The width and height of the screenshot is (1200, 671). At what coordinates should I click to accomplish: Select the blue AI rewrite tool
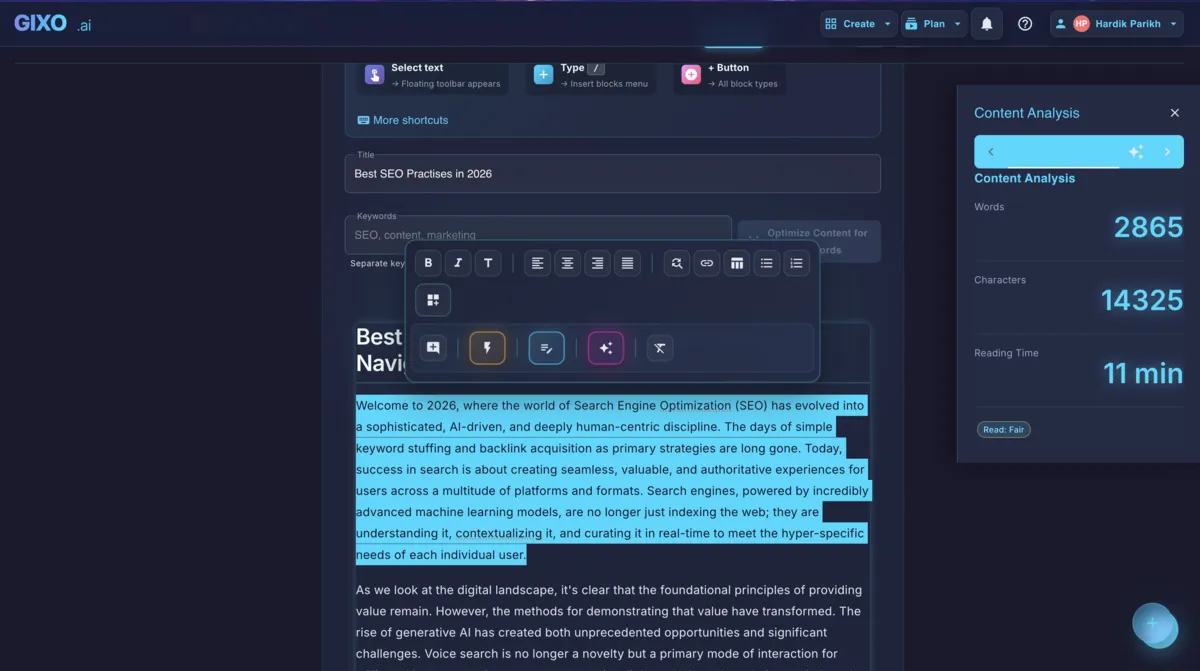[546, 347]
